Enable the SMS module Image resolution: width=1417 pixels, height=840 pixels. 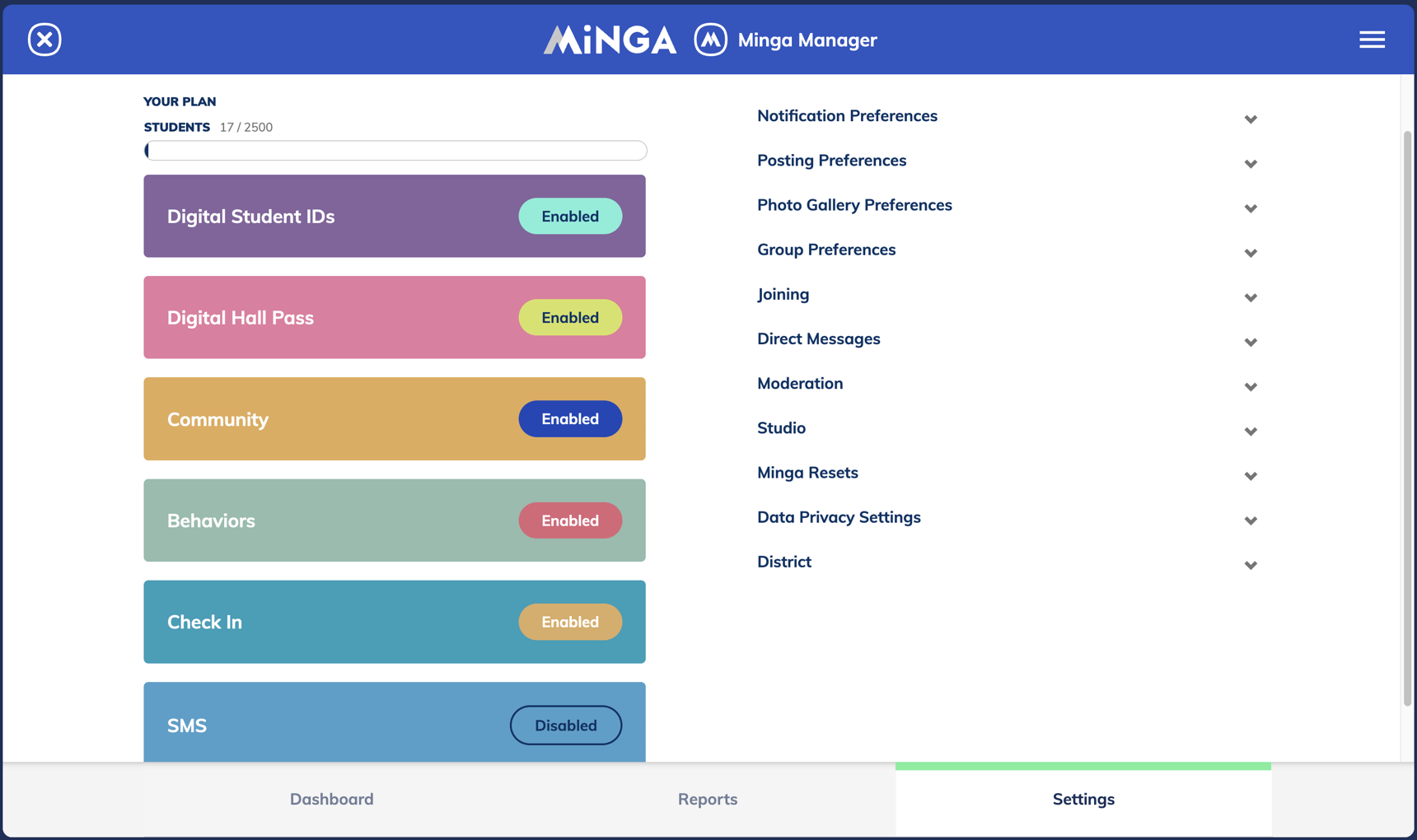coord(565,725)
